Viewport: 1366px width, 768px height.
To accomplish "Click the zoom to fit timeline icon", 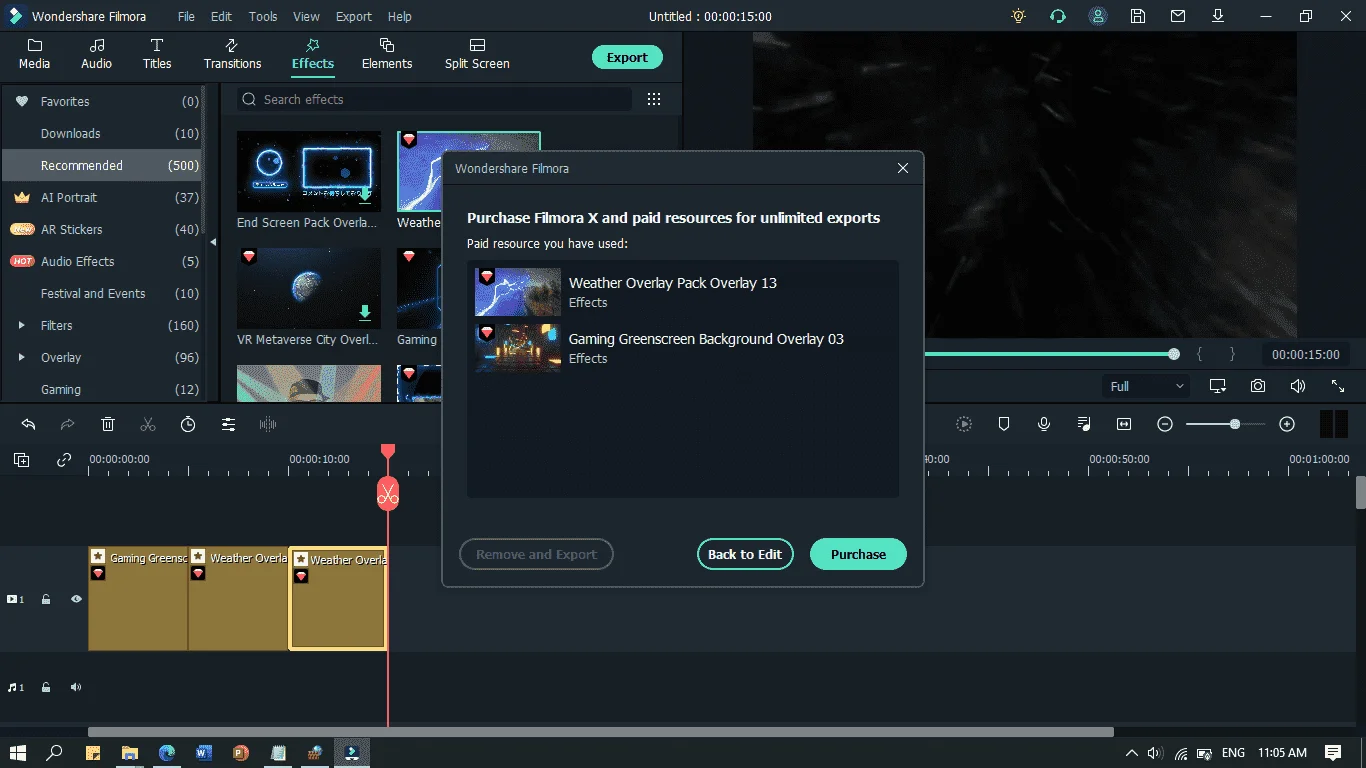I will [1124, 424].
